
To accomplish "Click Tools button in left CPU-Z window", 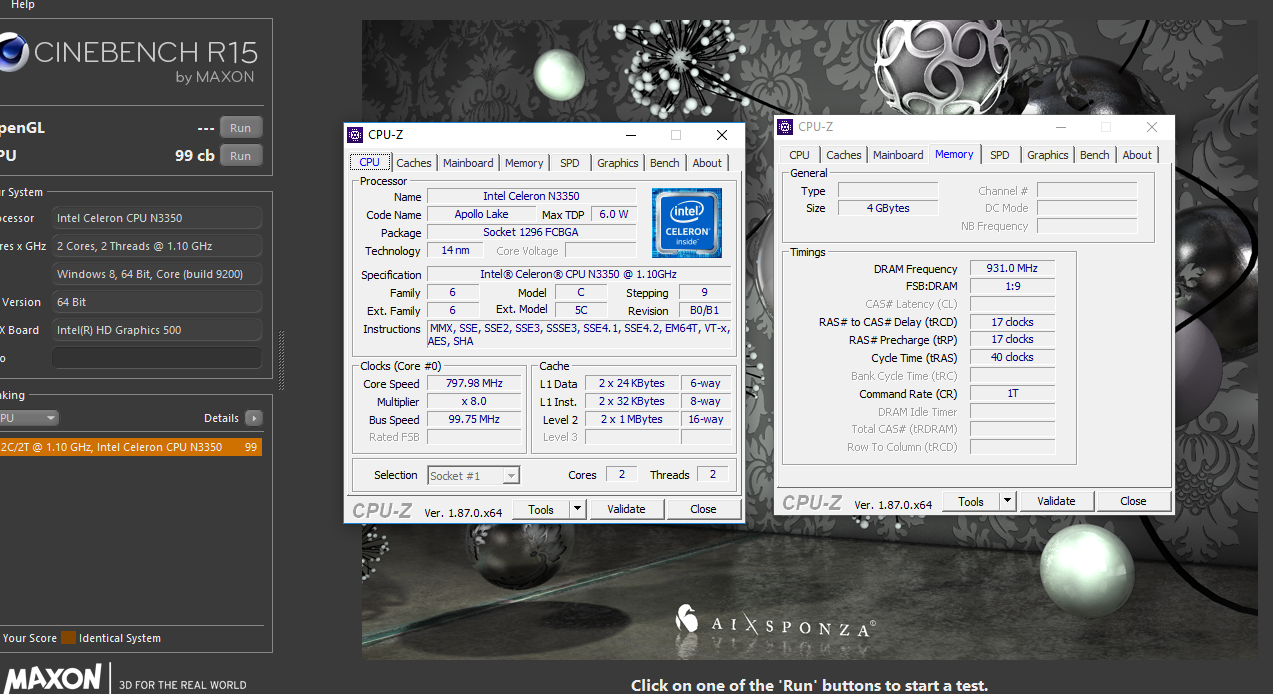I will tap(541, 509).
